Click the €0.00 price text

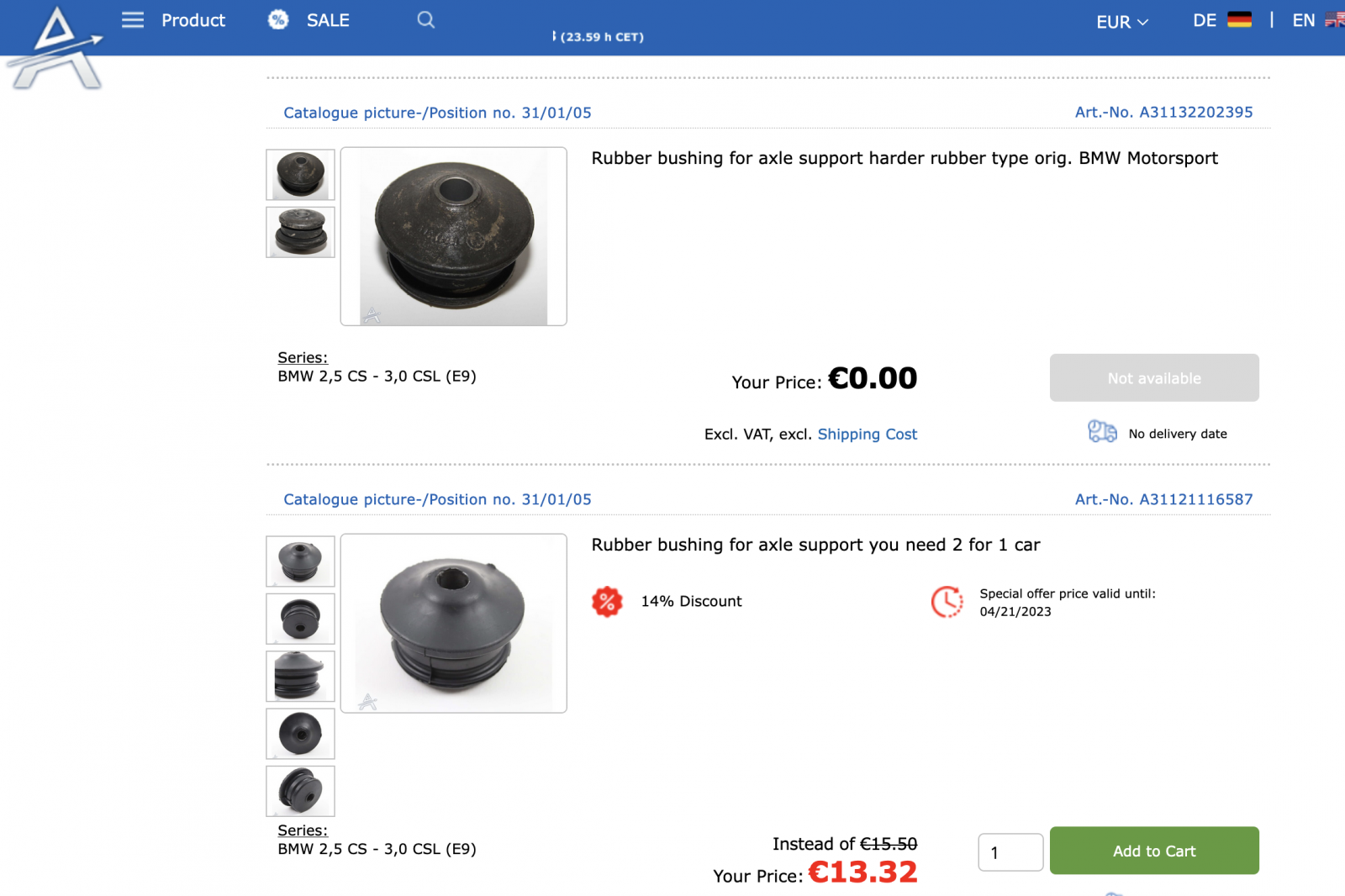click(x=873, y=378)
